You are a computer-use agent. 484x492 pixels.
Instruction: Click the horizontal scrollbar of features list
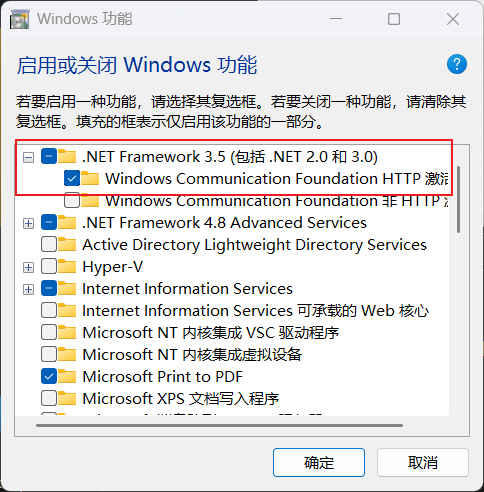click(x=219, y=425)
